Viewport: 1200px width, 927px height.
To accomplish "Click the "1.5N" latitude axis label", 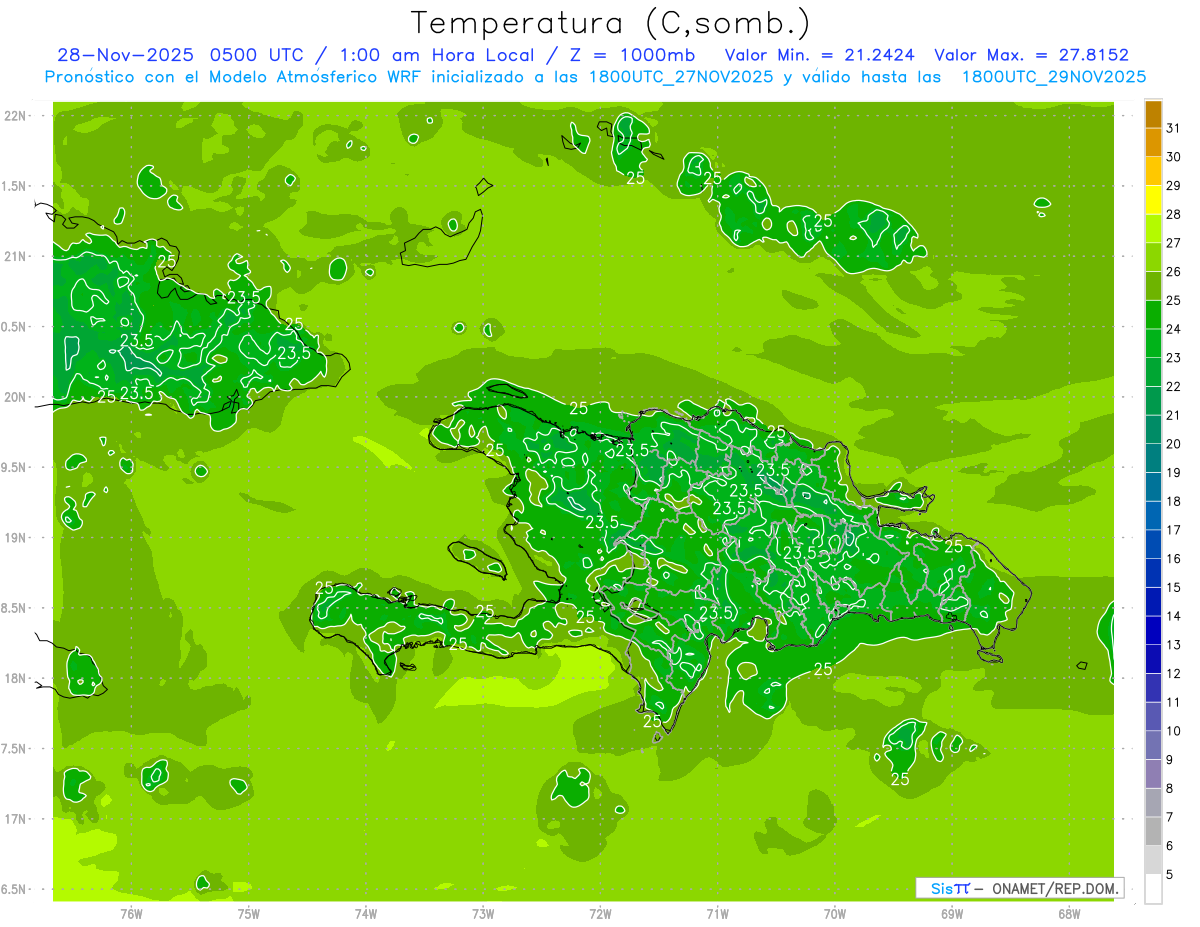I will (x=14, y=186).
